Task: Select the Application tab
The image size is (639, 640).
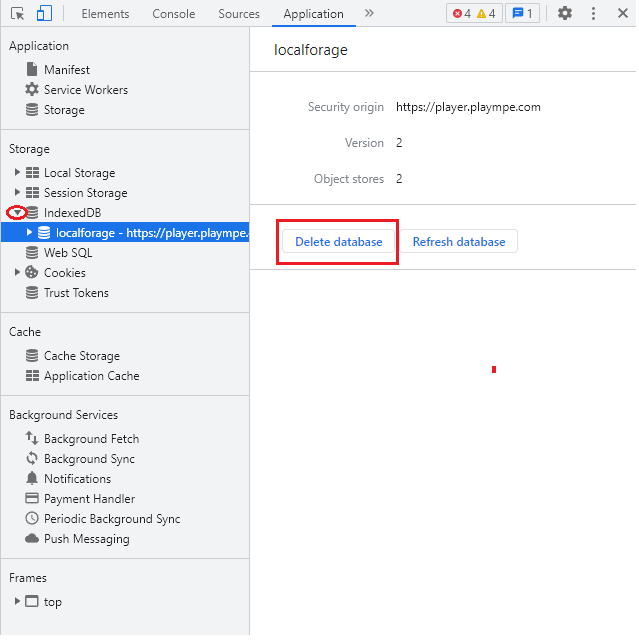Action: click(x=315, y=14)
